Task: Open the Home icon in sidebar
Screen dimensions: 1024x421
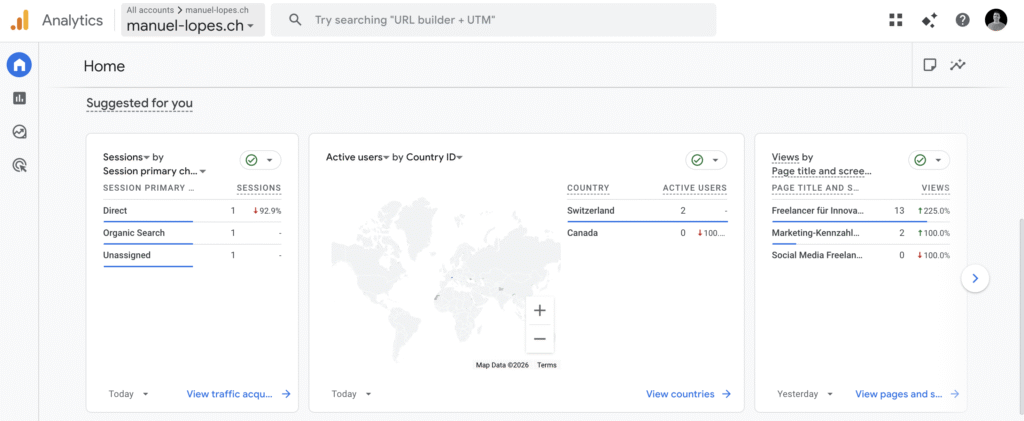Action: 19,66
